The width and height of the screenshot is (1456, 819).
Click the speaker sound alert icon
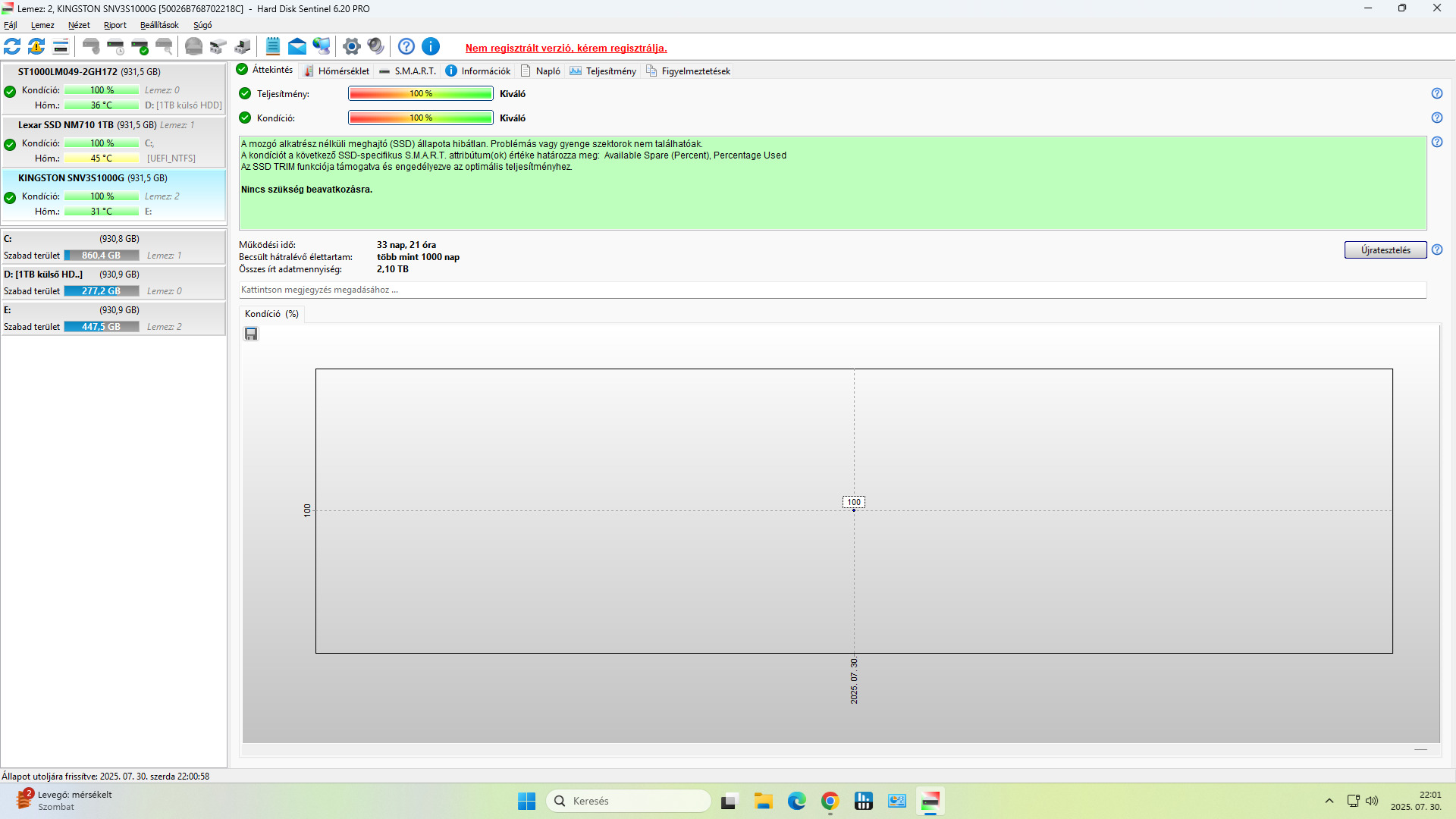point(375,47)
